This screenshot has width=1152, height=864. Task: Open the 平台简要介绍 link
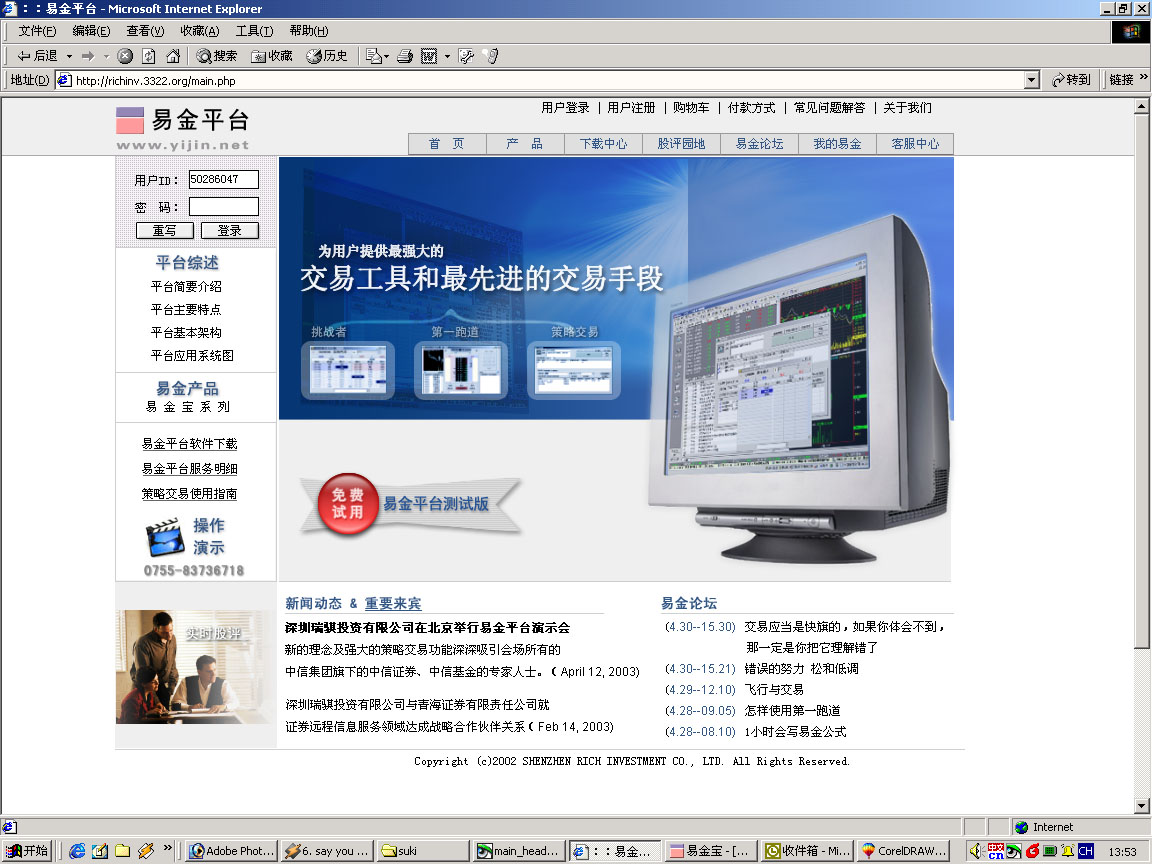[186, 287]
